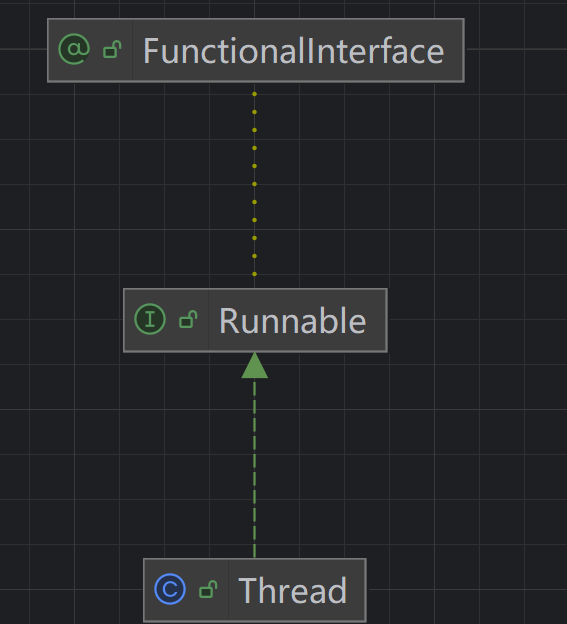
Task: Click the green arrowhead pointing to Runnable
Action: tap(255, 365)
